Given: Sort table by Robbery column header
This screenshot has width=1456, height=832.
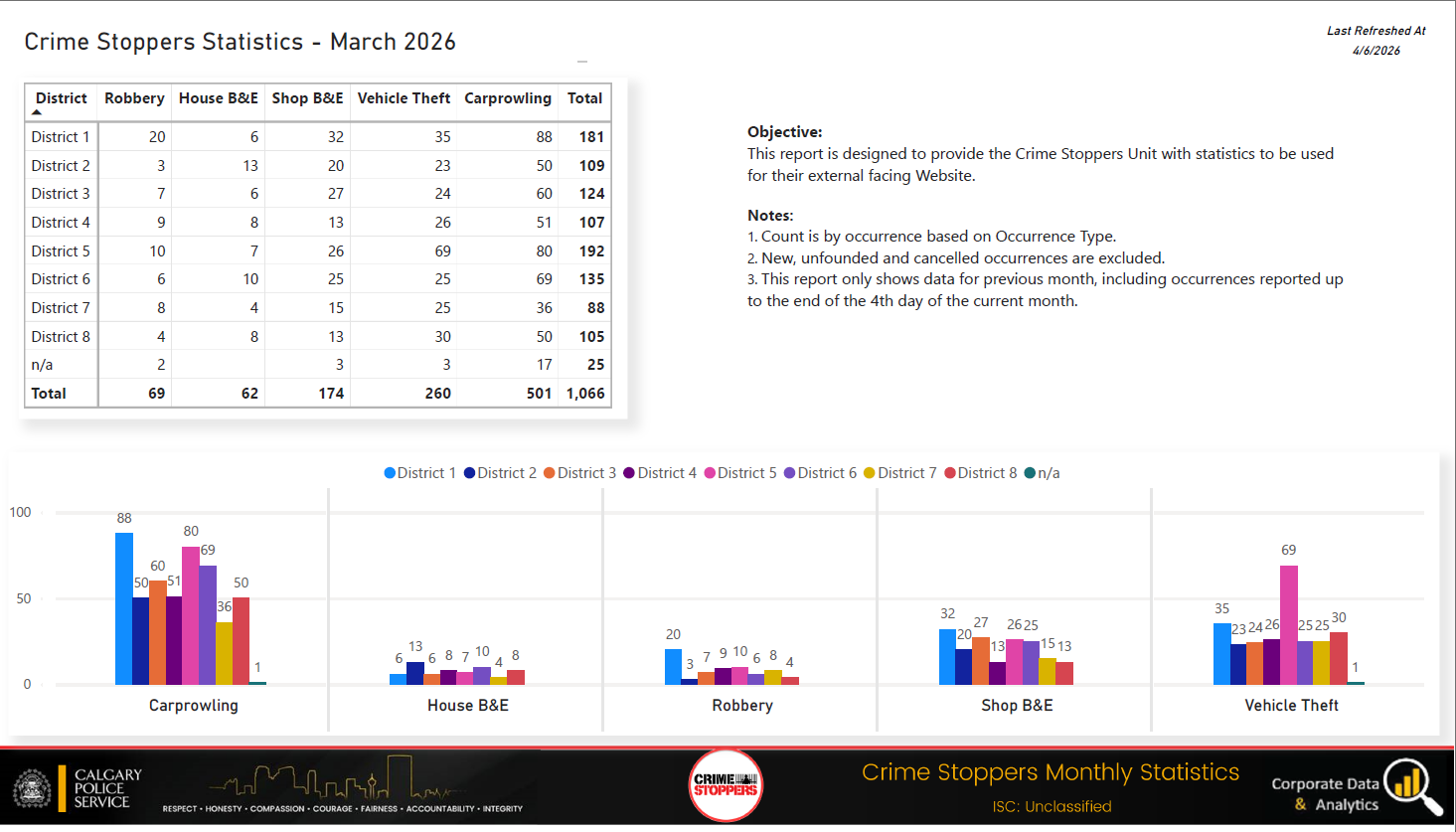Looking at the screenshot, I should (134, 98).
